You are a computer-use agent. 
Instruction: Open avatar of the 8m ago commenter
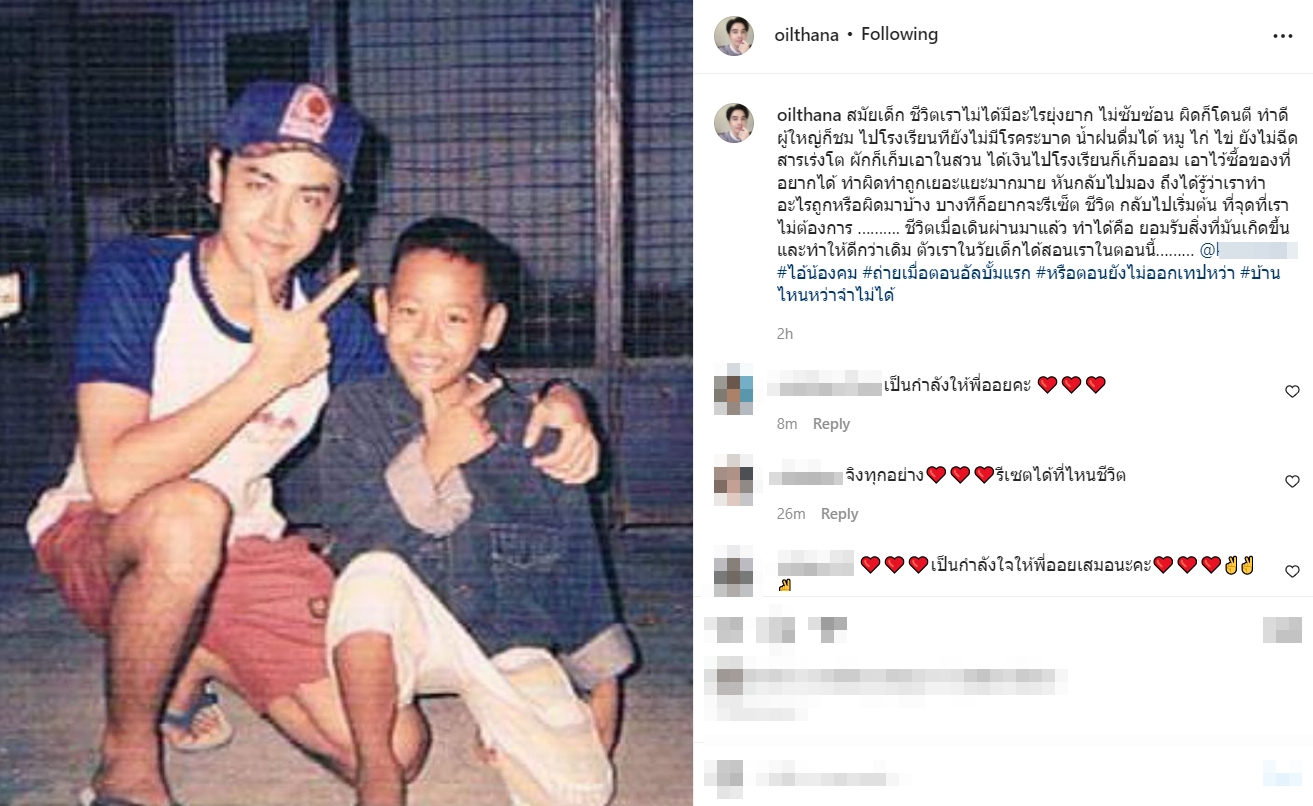pyautogui.click(x=733, y=395)
